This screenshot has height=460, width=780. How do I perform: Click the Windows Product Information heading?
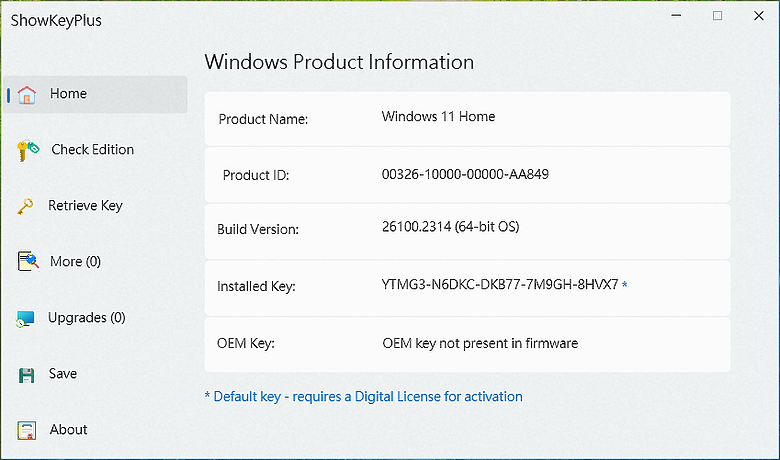[339, 62]
